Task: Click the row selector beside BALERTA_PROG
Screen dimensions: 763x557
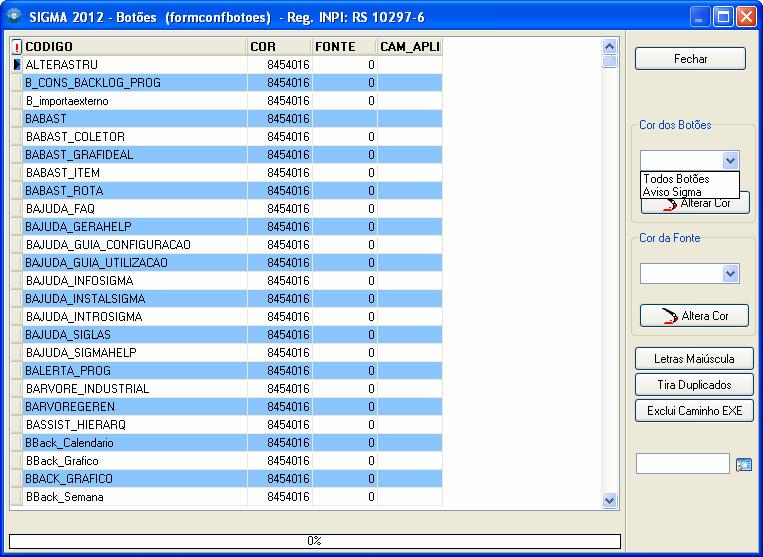Action: click(17, 371)
